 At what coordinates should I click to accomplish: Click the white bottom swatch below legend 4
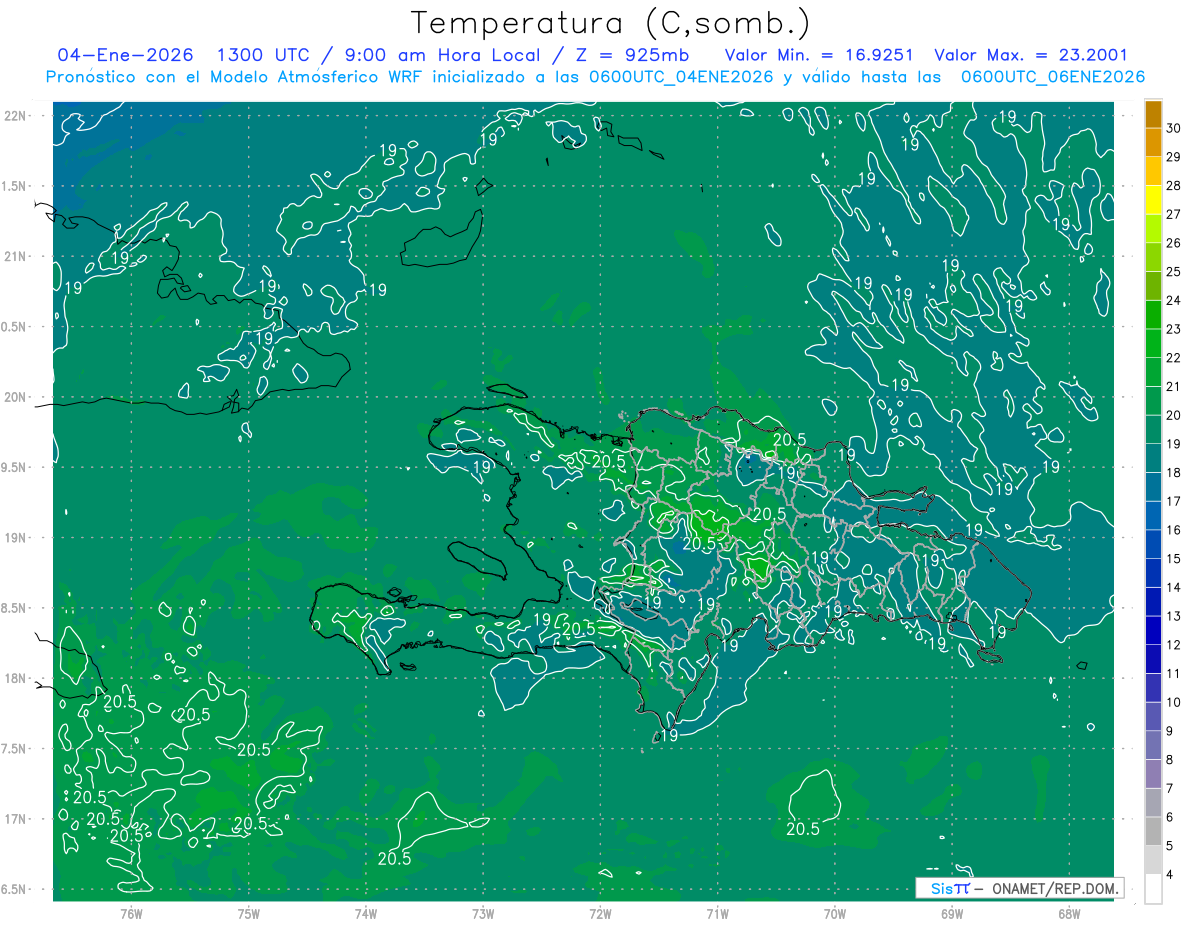(1153, 889)
